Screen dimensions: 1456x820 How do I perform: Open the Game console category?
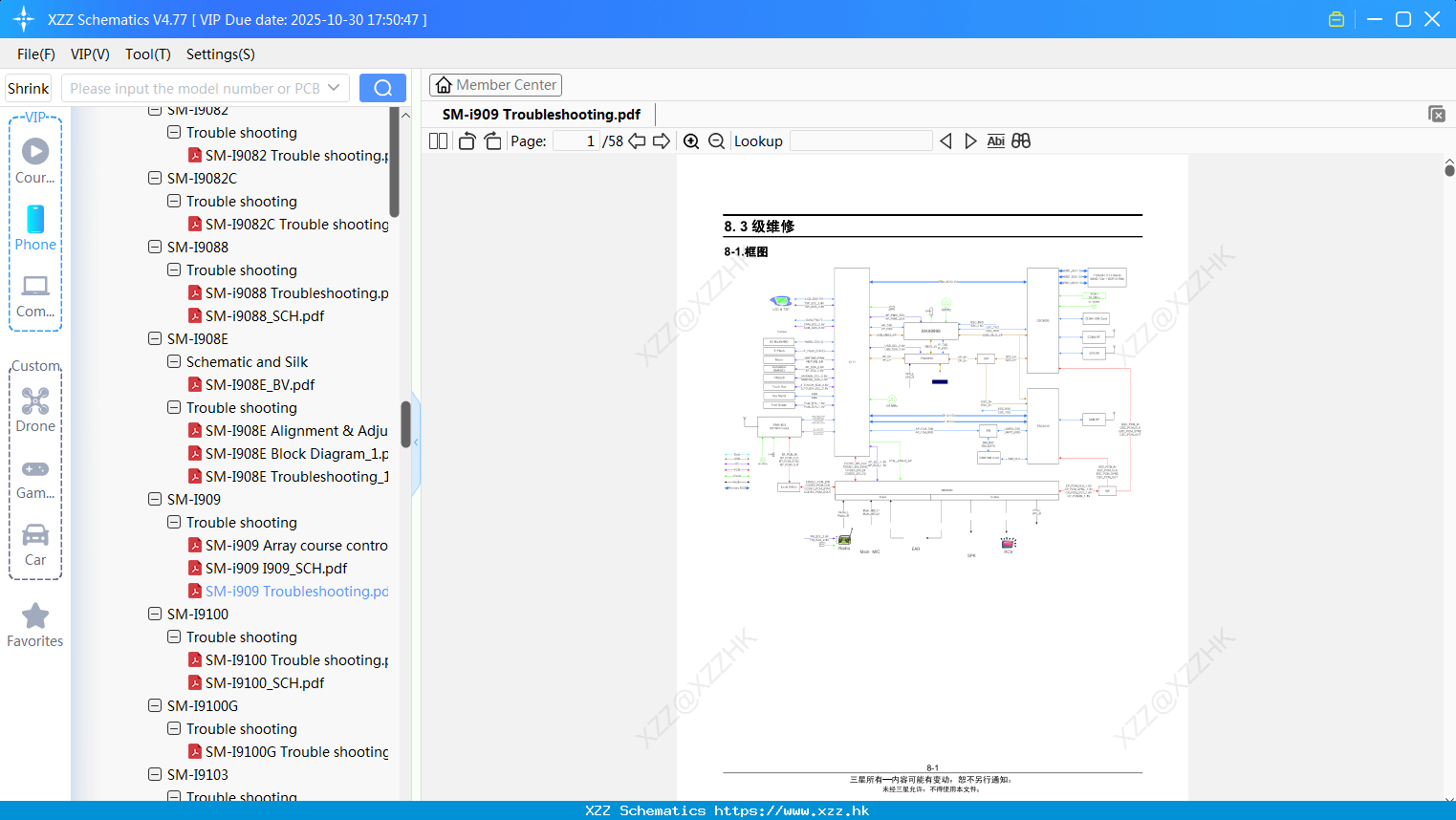35,479
